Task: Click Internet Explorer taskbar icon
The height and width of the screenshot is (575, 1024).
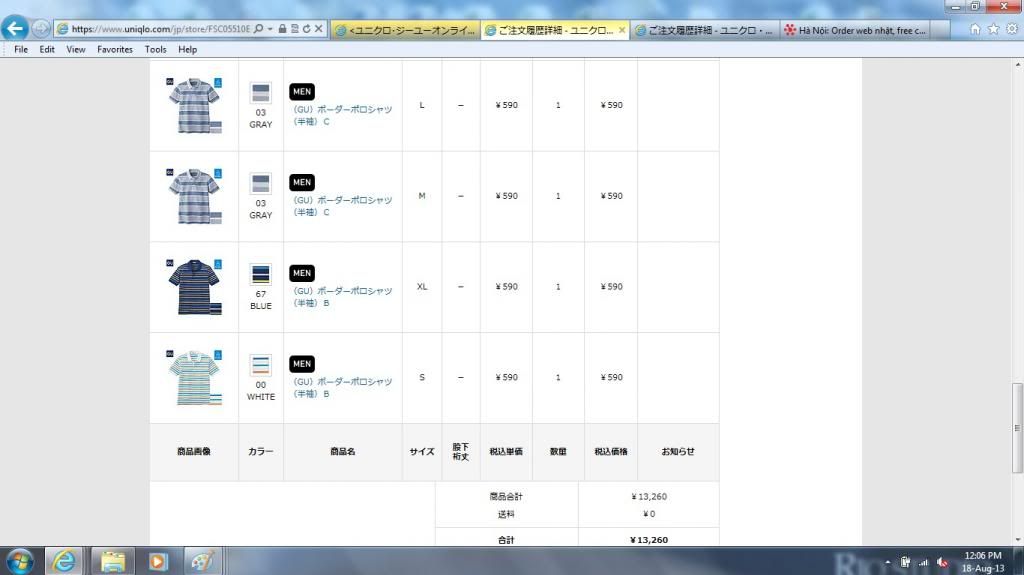Action: pyautogui.click(x=63, y=561)
